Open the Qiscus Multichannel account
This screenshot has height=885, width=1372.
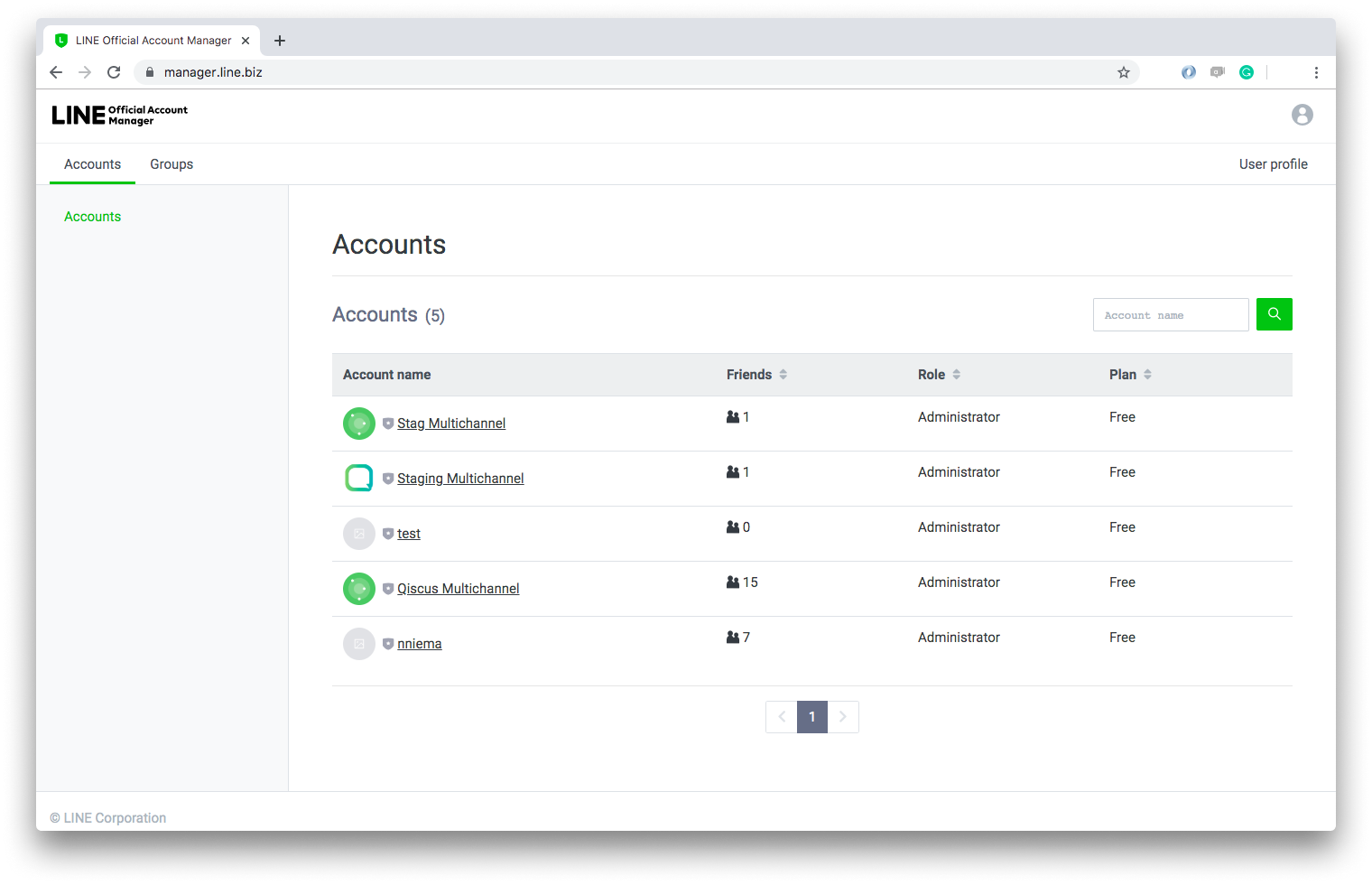click(459, 589)
